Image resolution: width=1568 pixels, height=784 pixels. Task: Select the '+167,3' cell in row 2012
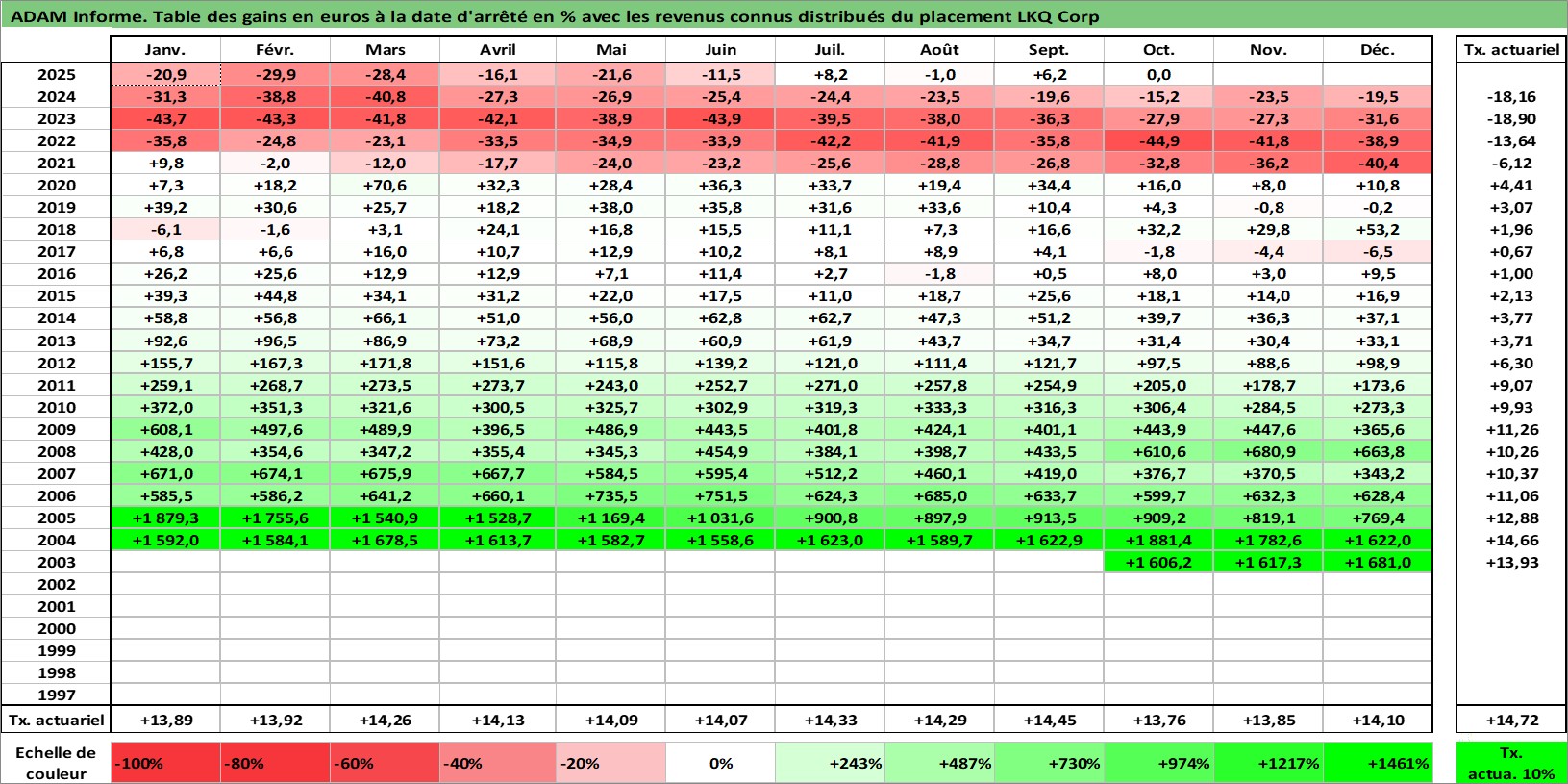(x=275, y=364)
